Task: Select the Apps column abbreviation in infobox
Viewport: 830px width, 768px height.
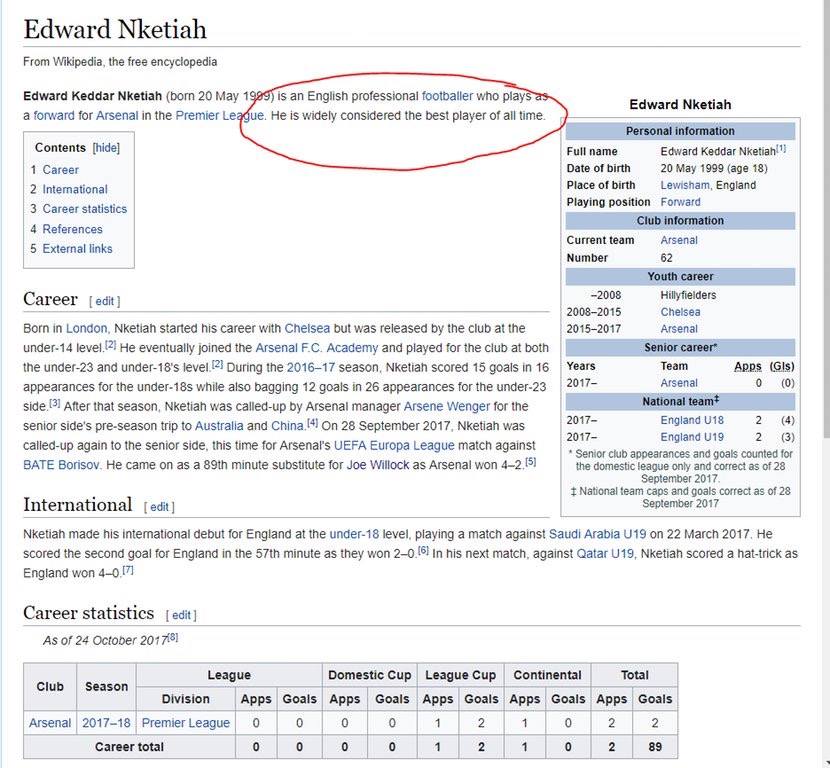Action: [x=747, y=366]
